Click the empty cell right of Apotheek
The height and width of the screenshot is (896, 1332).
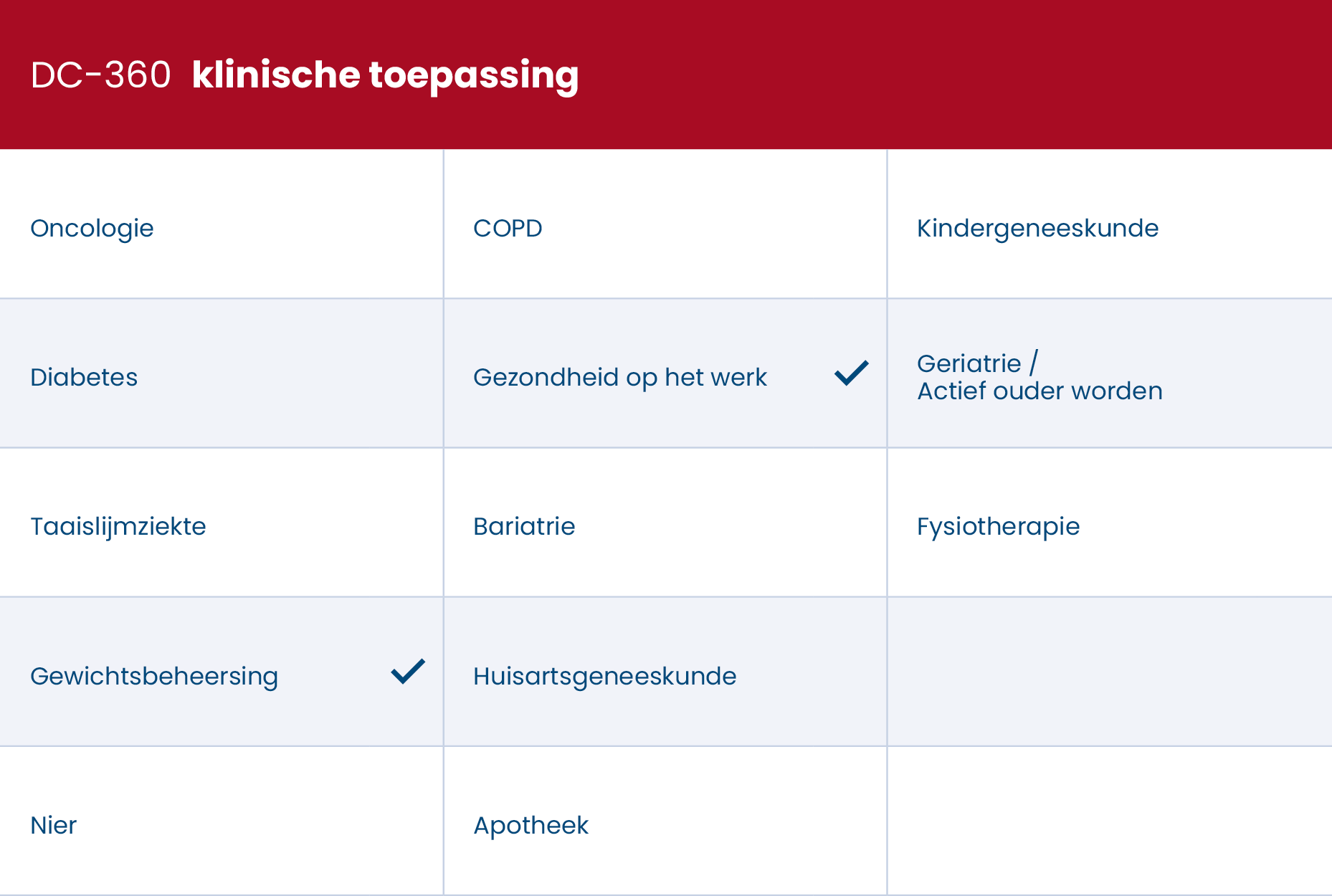pos(1109,821)
